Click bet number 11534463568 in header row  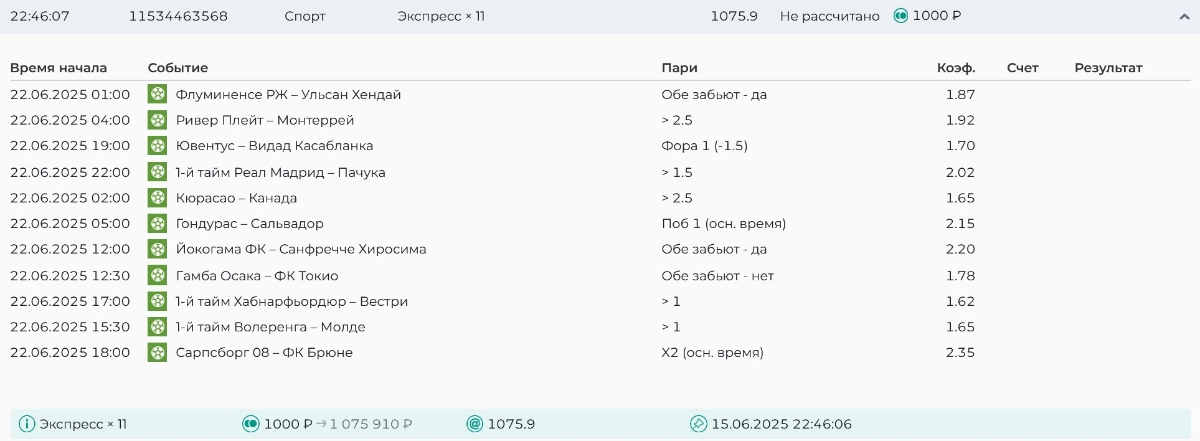178,16
